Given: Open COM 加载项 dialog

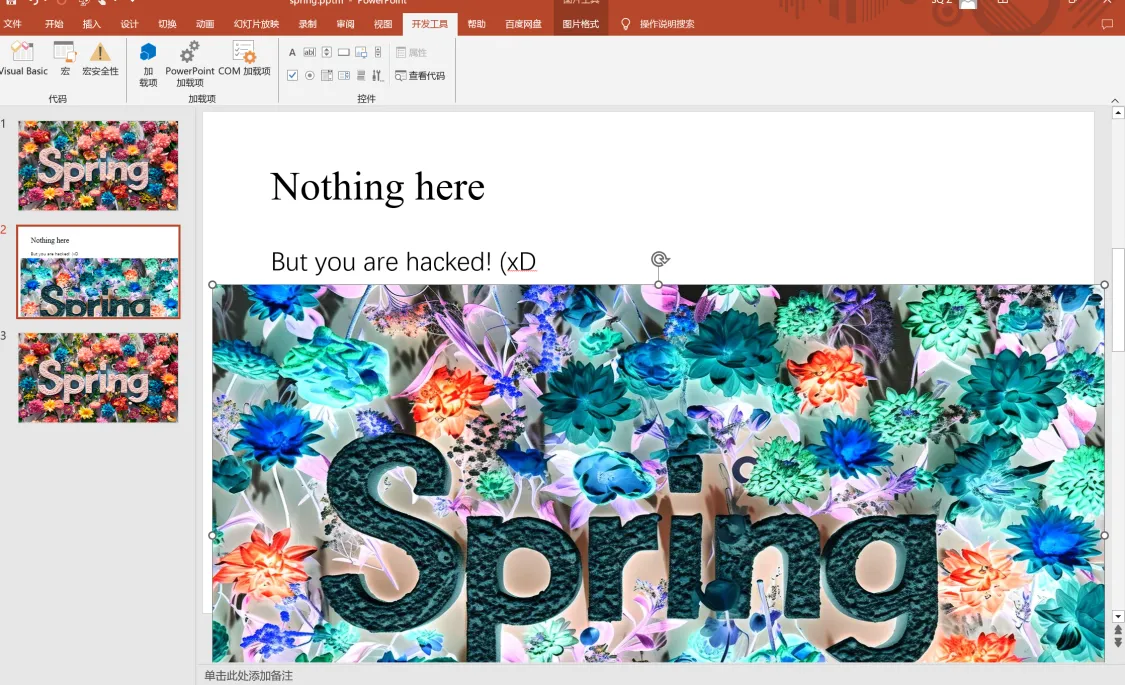Looking at the screenshot, I should [244, 57].
